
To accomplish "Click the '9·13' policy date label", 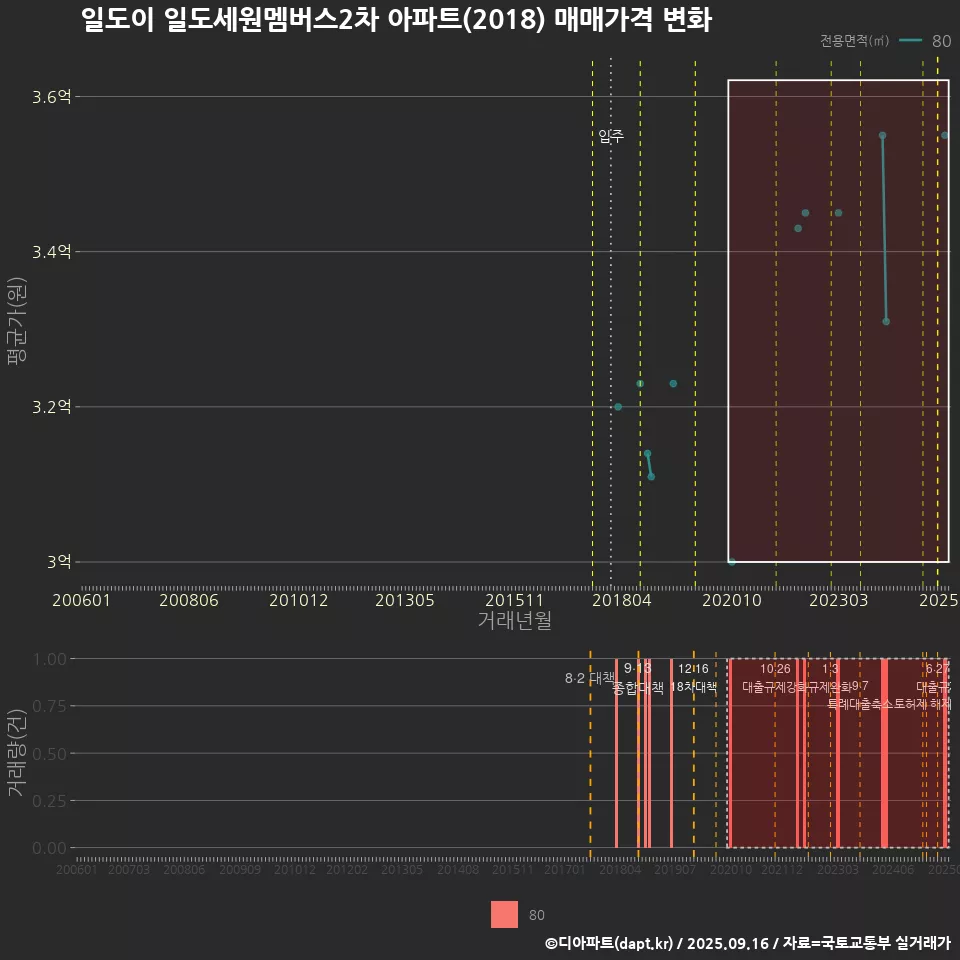I will [x=637, y=668].
